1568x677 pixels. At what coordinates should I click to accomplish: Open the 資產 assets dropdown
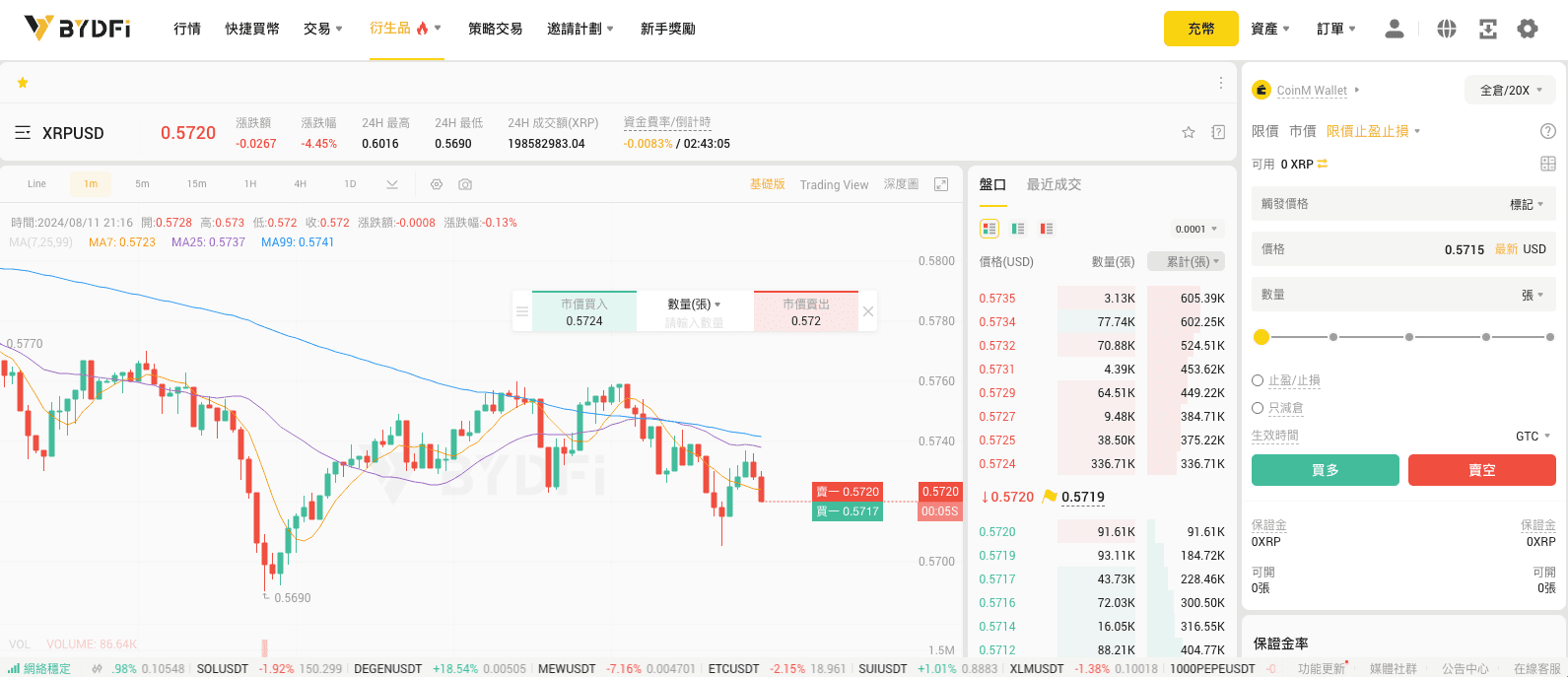[x=1270, y=29]
